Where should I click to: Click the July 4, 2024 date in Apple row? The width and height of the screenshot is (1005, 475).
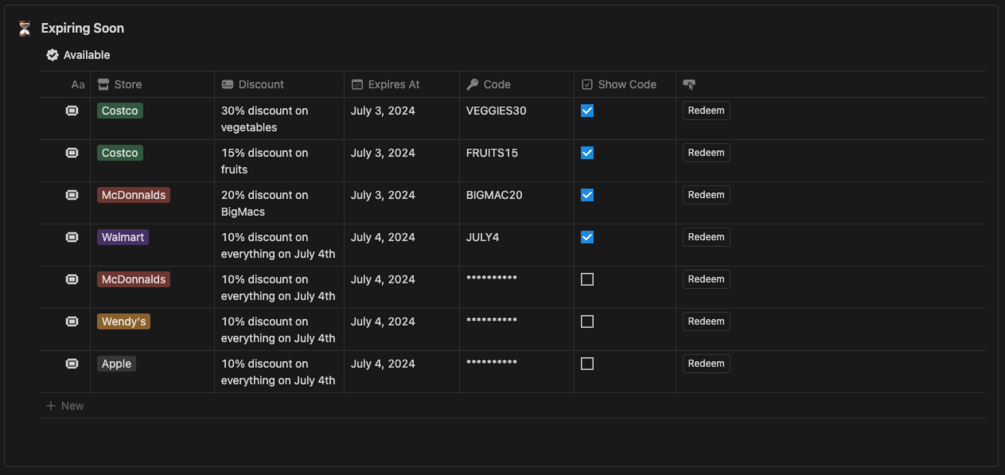coord(383,364)
